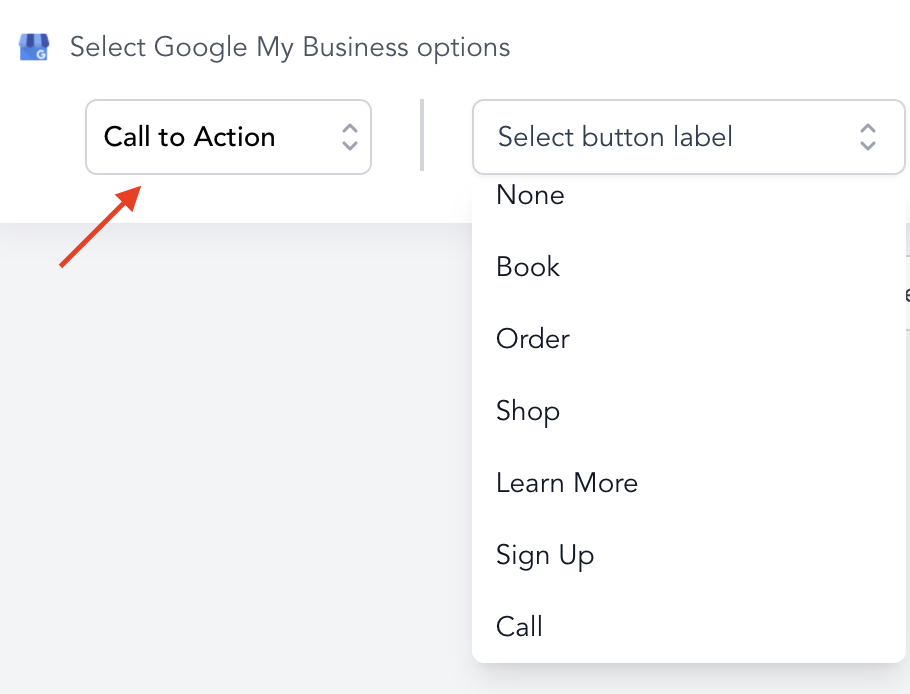Open the Call to Action post type dropdown
910x694 pixels.
[x=229, y=137]
